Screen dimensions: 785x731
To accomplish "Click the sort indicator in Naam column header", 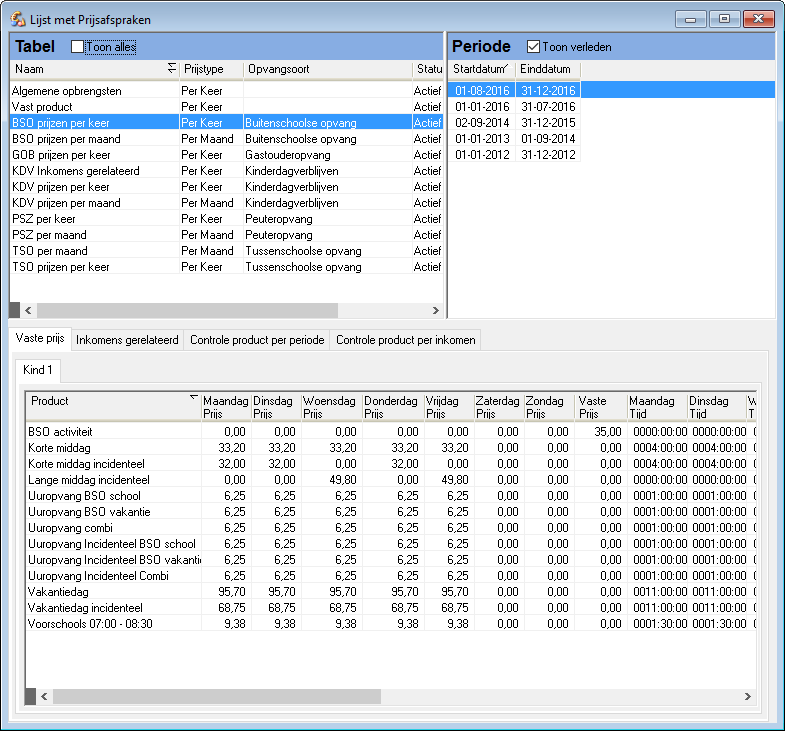I will (x=171, y=68).
